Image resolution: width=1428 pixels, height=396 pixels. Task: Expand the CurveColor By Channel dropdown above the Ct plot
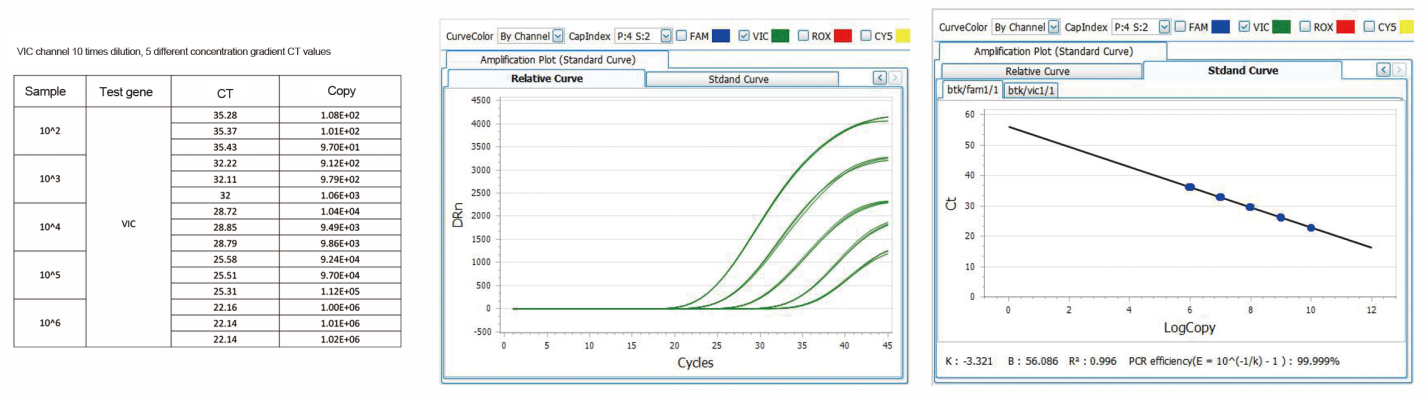[x=1026, y=27]
